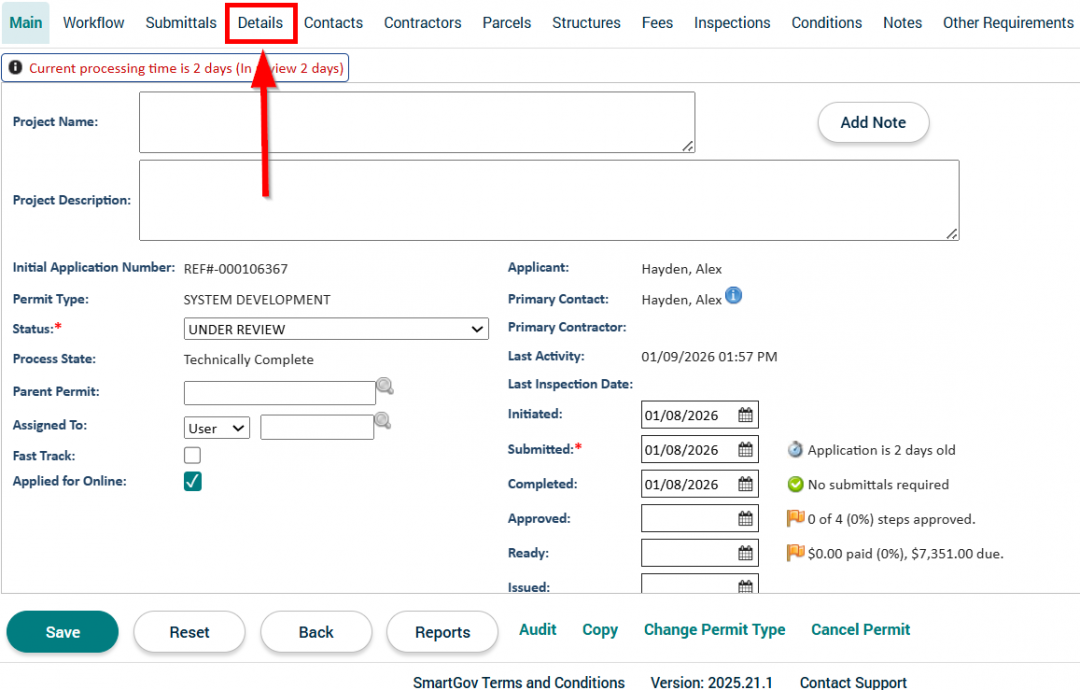Click the Cancel Permit link

(860, 630)
